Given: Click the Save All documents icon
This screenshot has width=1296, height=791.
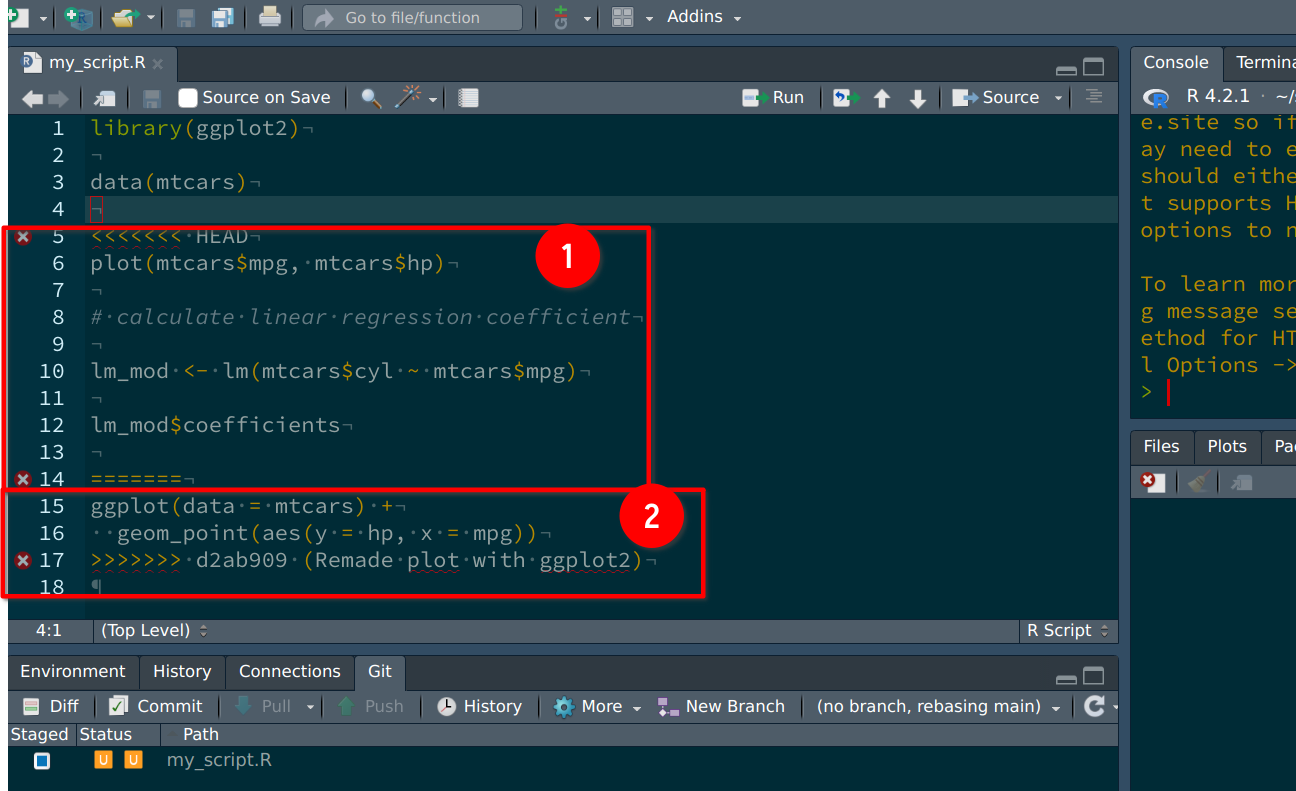Looking at the screenshot, I should (x=222, y=17).
